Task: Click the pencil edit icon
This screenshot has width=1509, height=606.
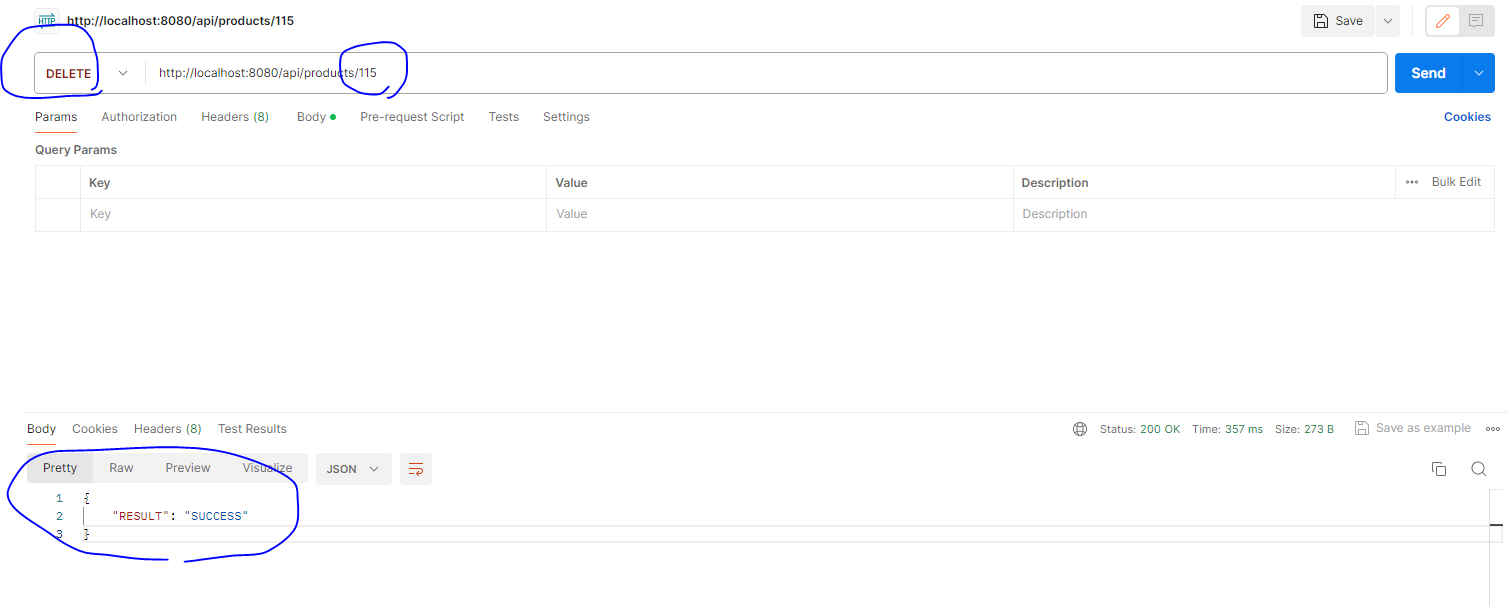Action: tap(1442, 21)
